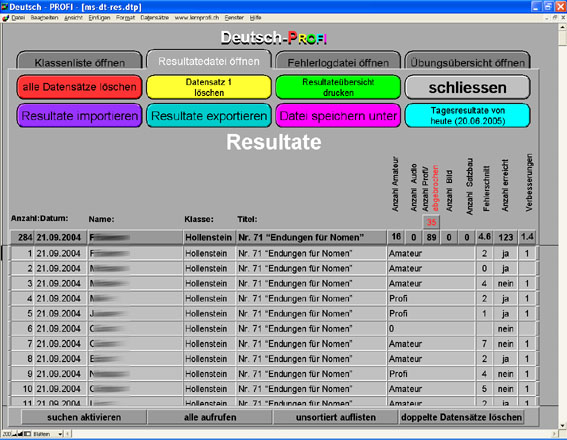Click purple Resultate importieren button

(x=80, y=116)
